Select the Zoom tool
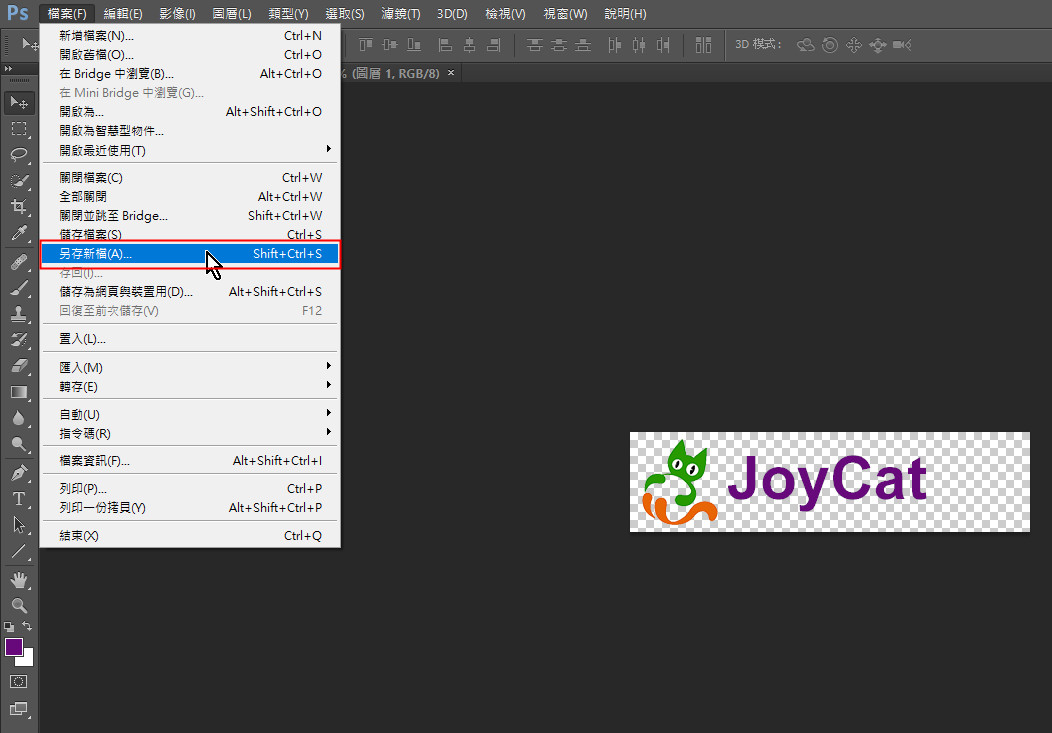Screen dimensions: 1052x733 (19, 606)
